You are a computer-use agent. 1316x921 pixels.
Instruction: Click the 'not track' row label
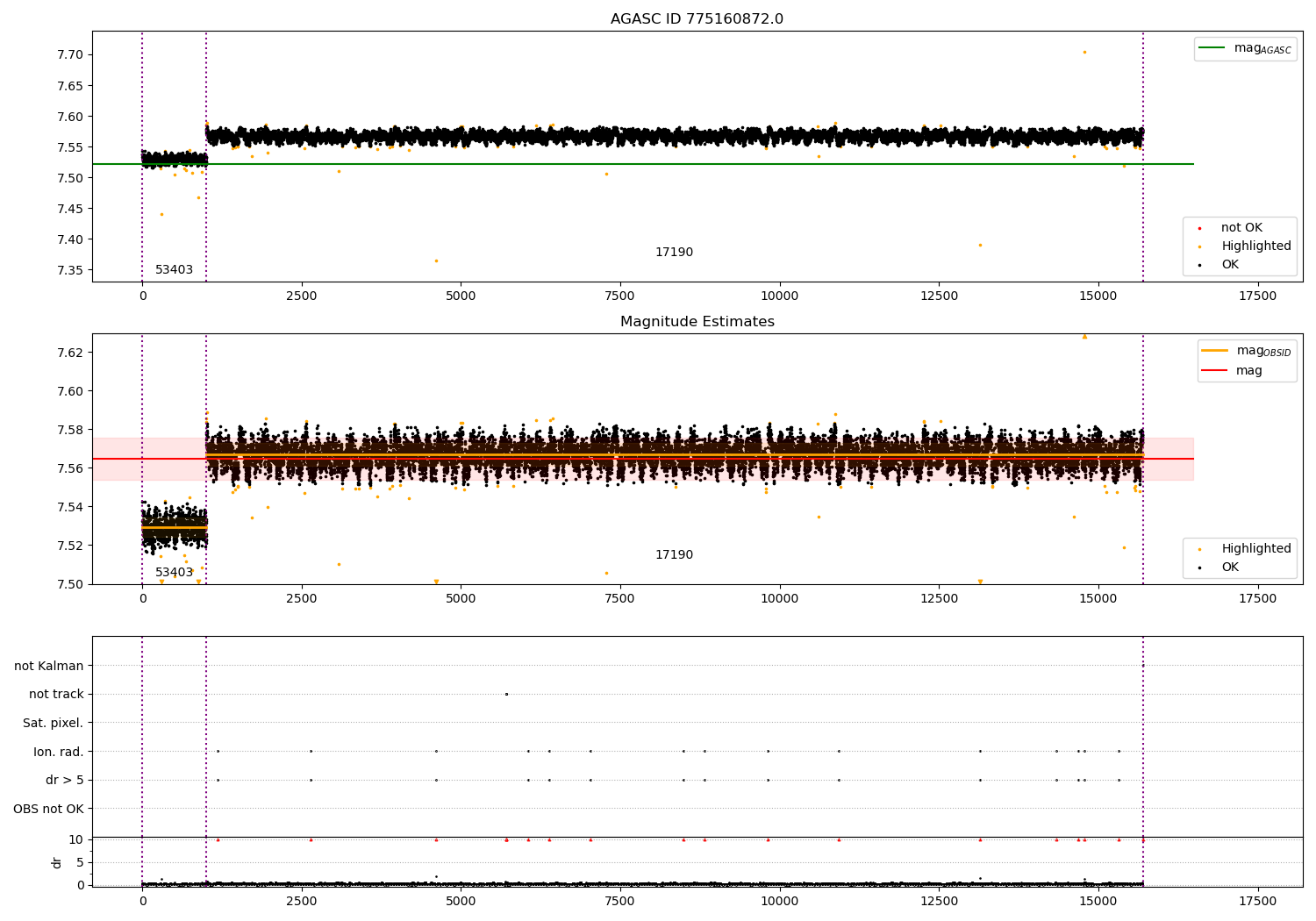(56, 695)
